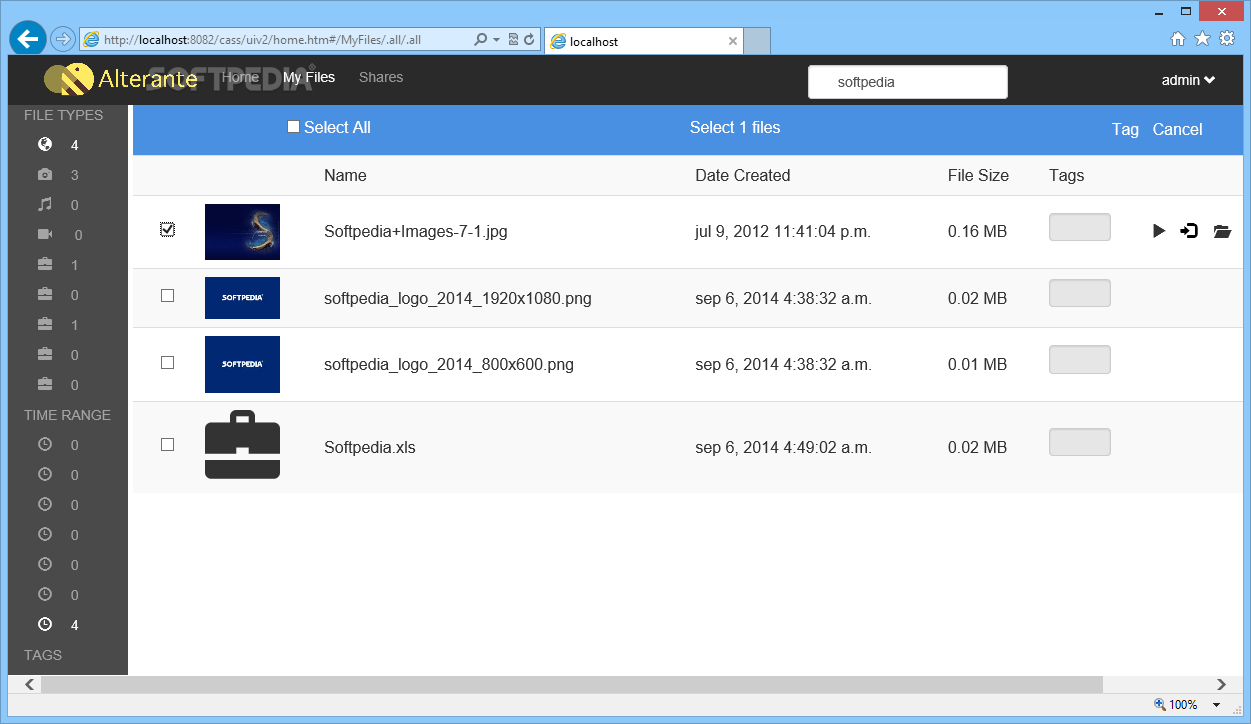The width and height of the screenshot is (1251, 724).
Task: Go to Home in navigation
Action: (x=240, y=77)
